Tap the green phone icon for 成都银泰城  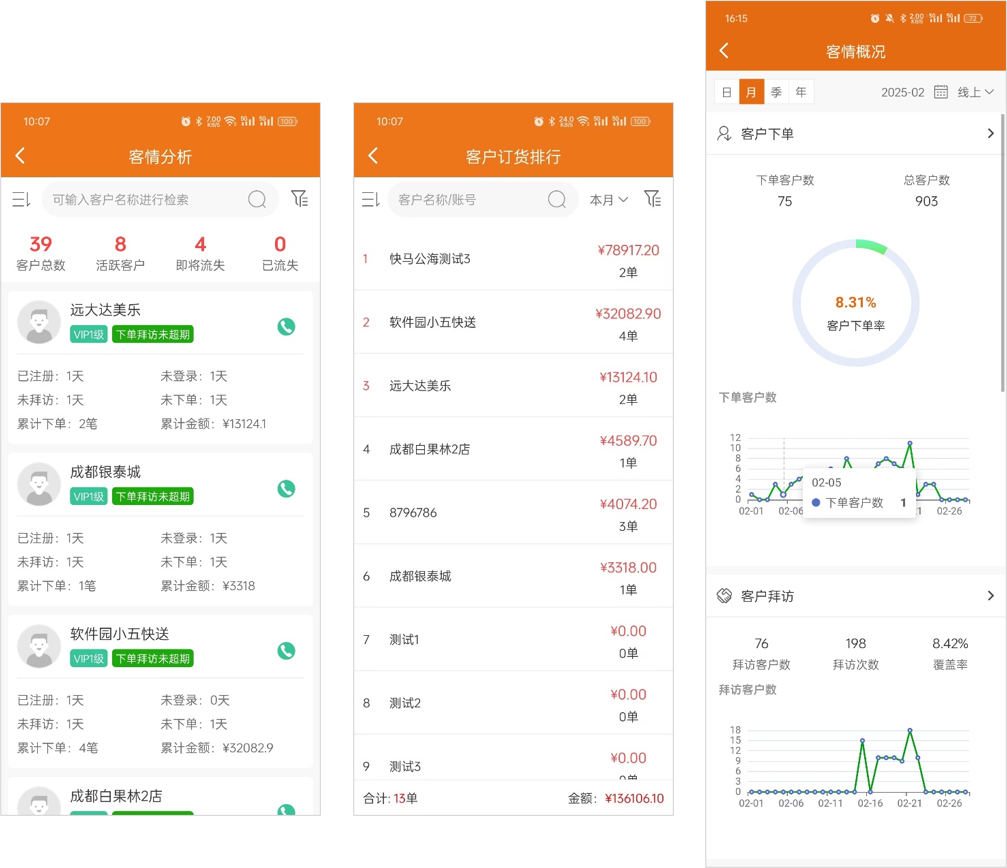[x=287, y=489]
